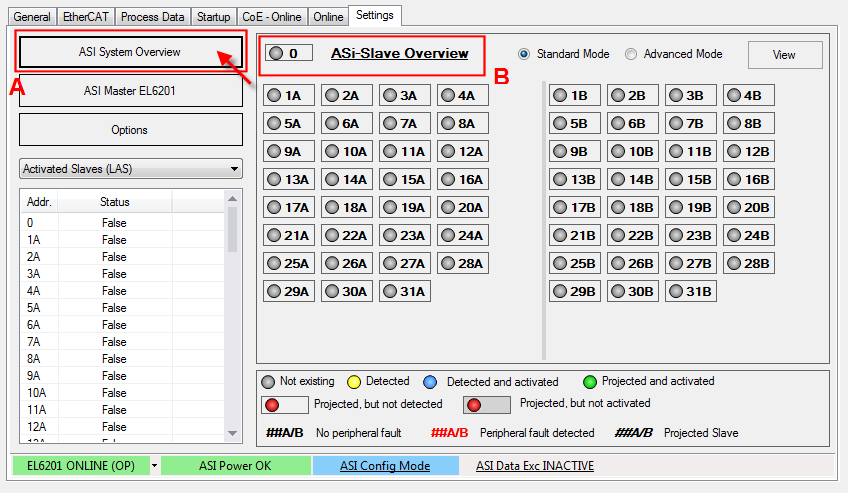Select row 12A in slave list

tap(123, 427)
